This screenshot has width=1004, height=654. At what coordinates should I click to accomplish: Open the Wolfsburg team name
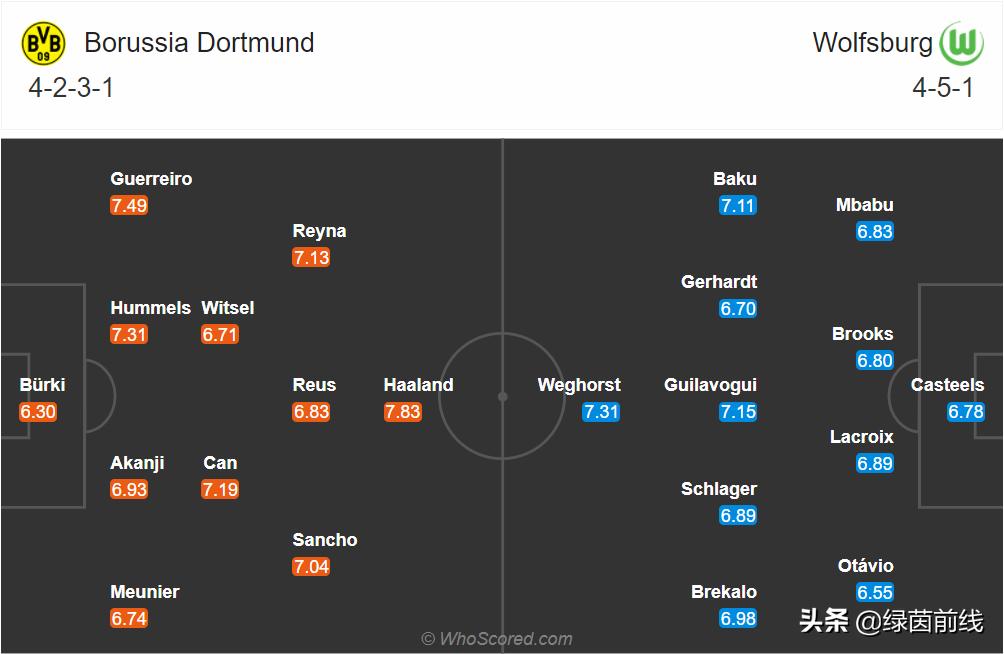(872, 43)
